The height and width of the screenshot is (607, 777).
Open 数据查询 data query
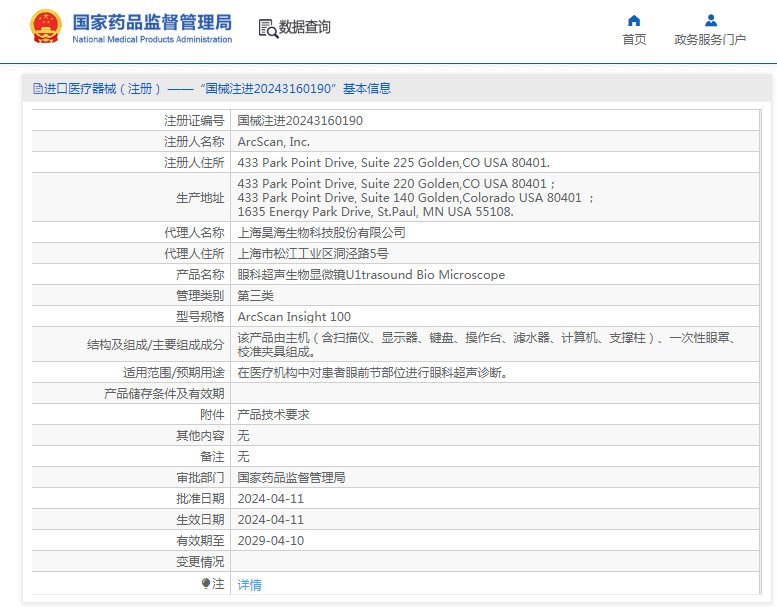pos(304,27)
